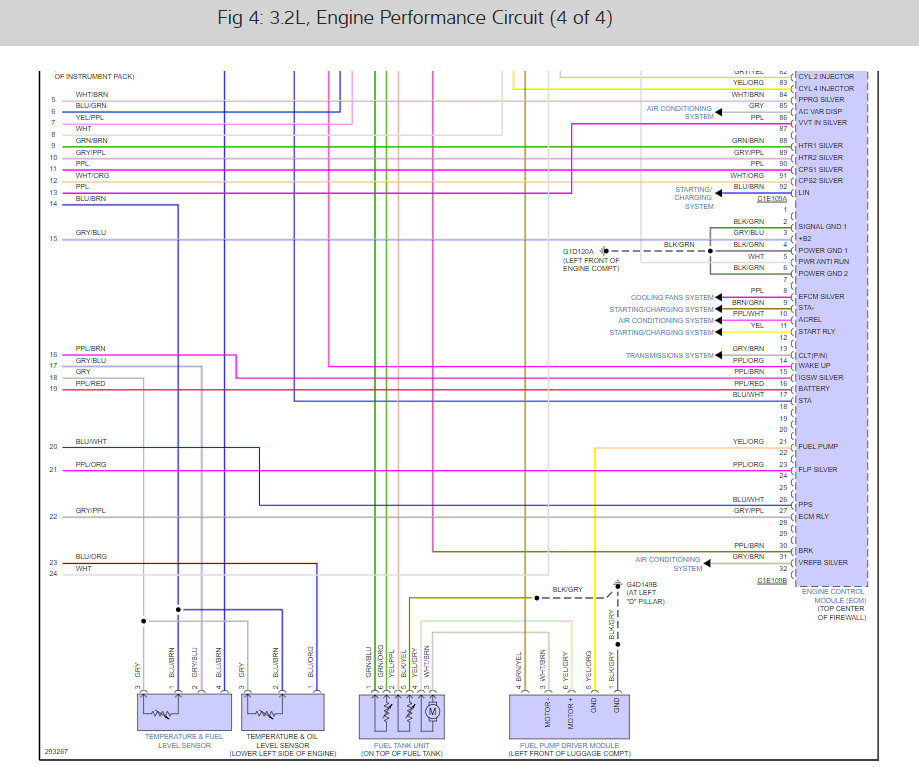This screenshot has width=919, height=767.
Task: Click the MOTOR - terminal label
Action: (547, 713)
